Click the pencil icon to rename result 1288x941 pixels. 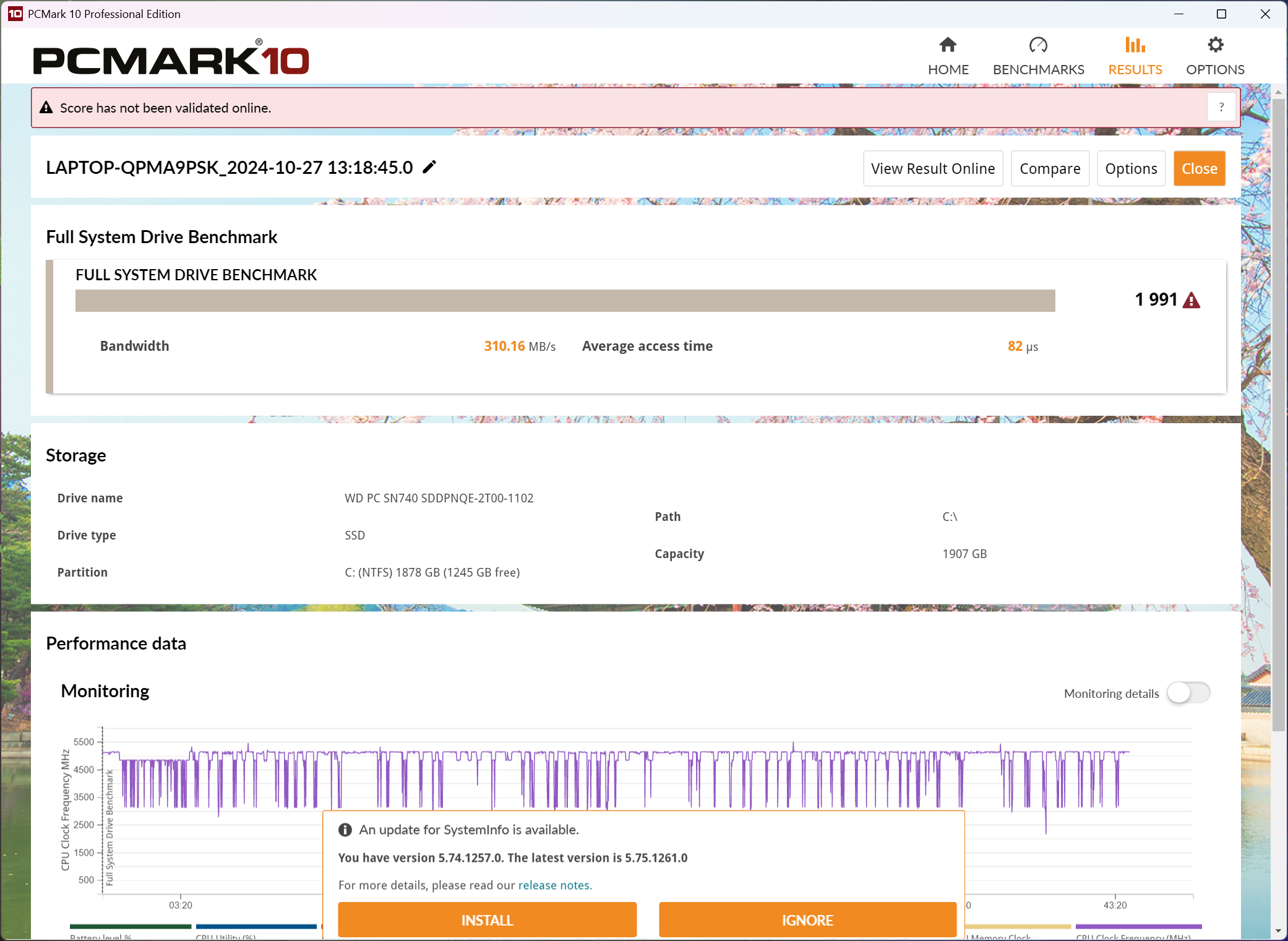429,167
